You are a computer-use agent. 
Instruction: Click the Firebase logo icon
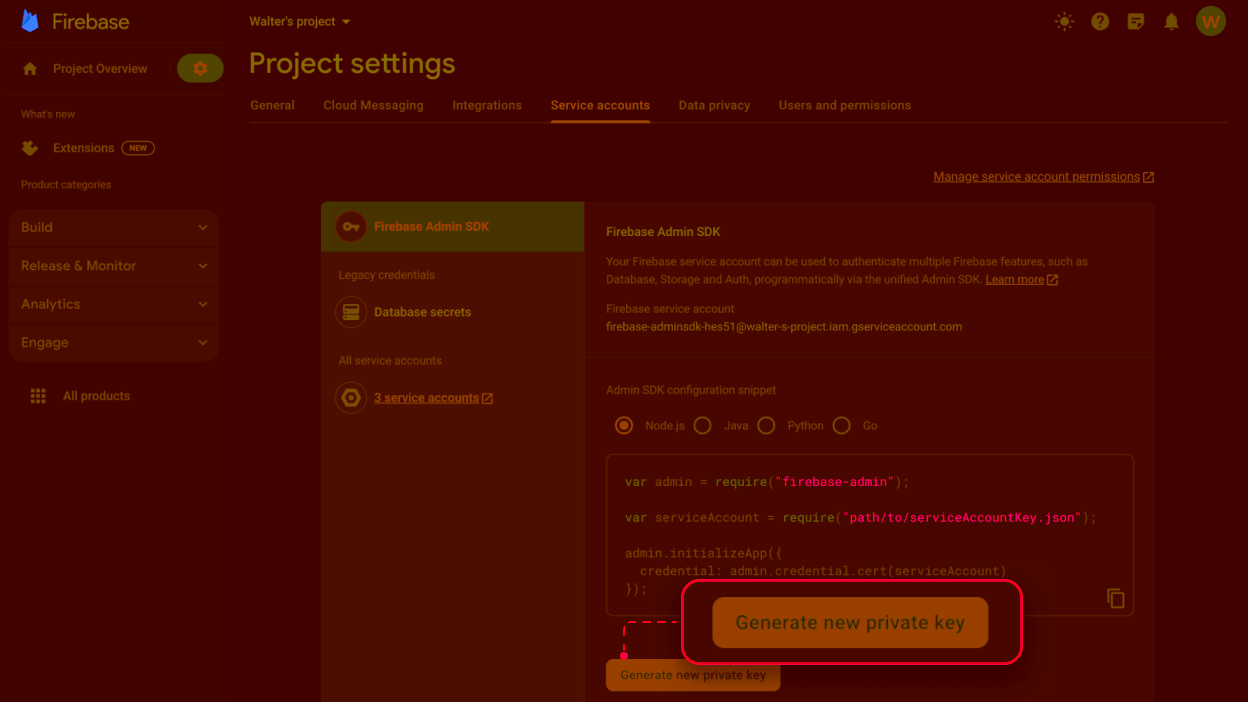(30, 21)
